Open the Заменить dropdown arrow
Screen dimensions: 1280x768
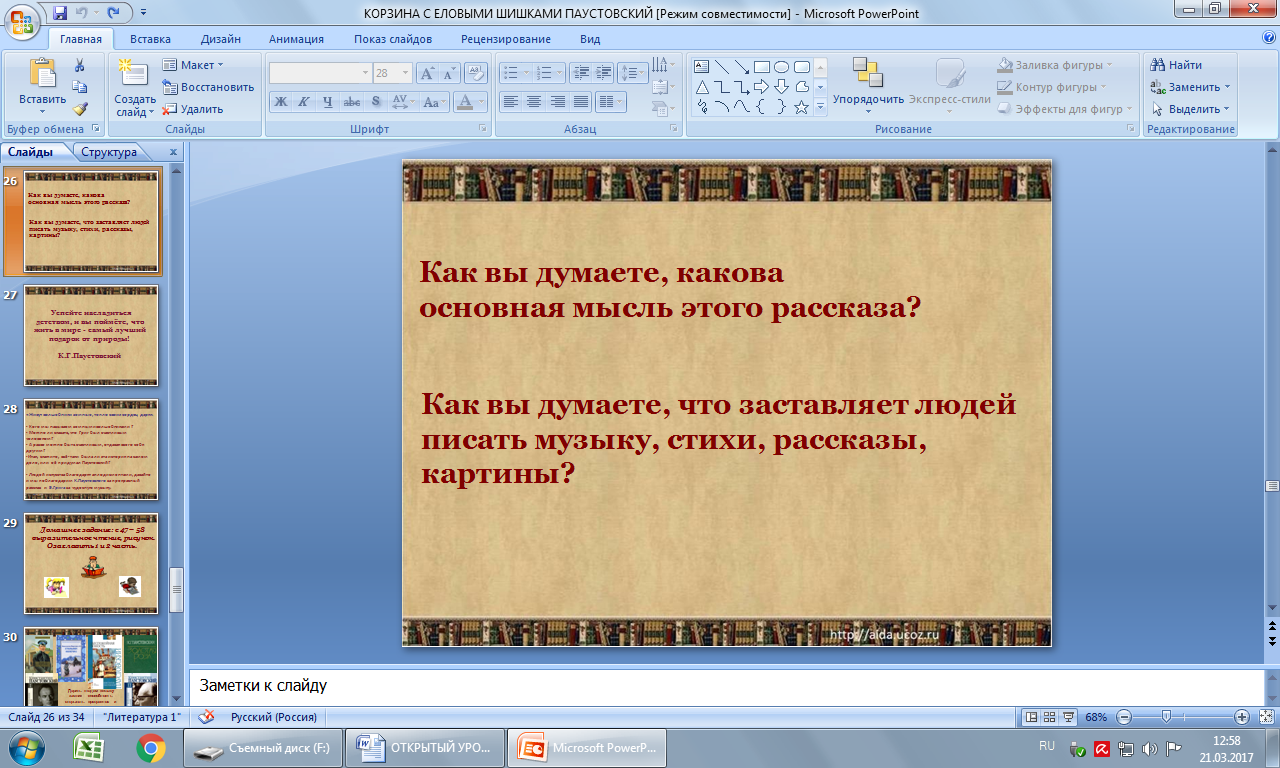[x=1227, y=87]
